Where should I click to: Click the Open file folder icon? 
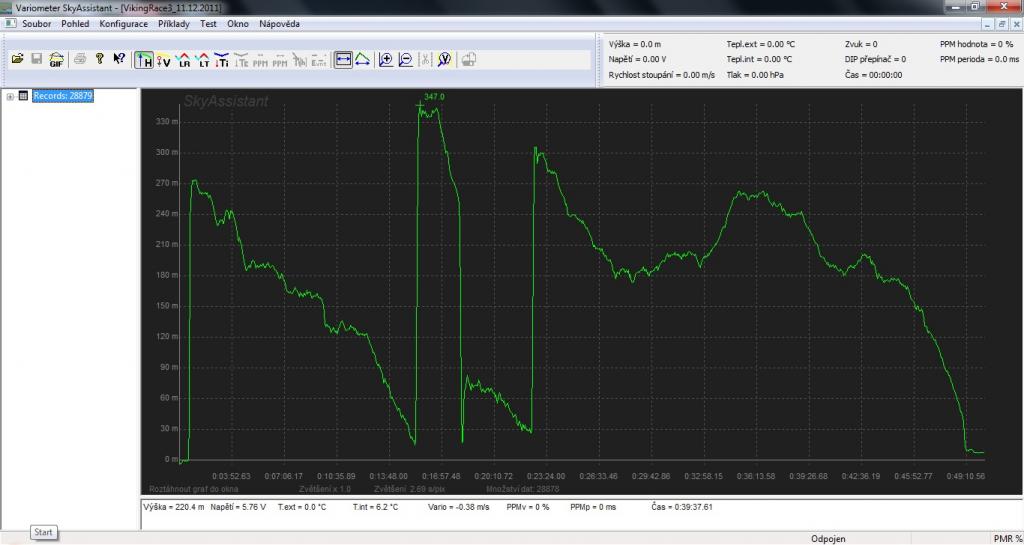point(17,59)
